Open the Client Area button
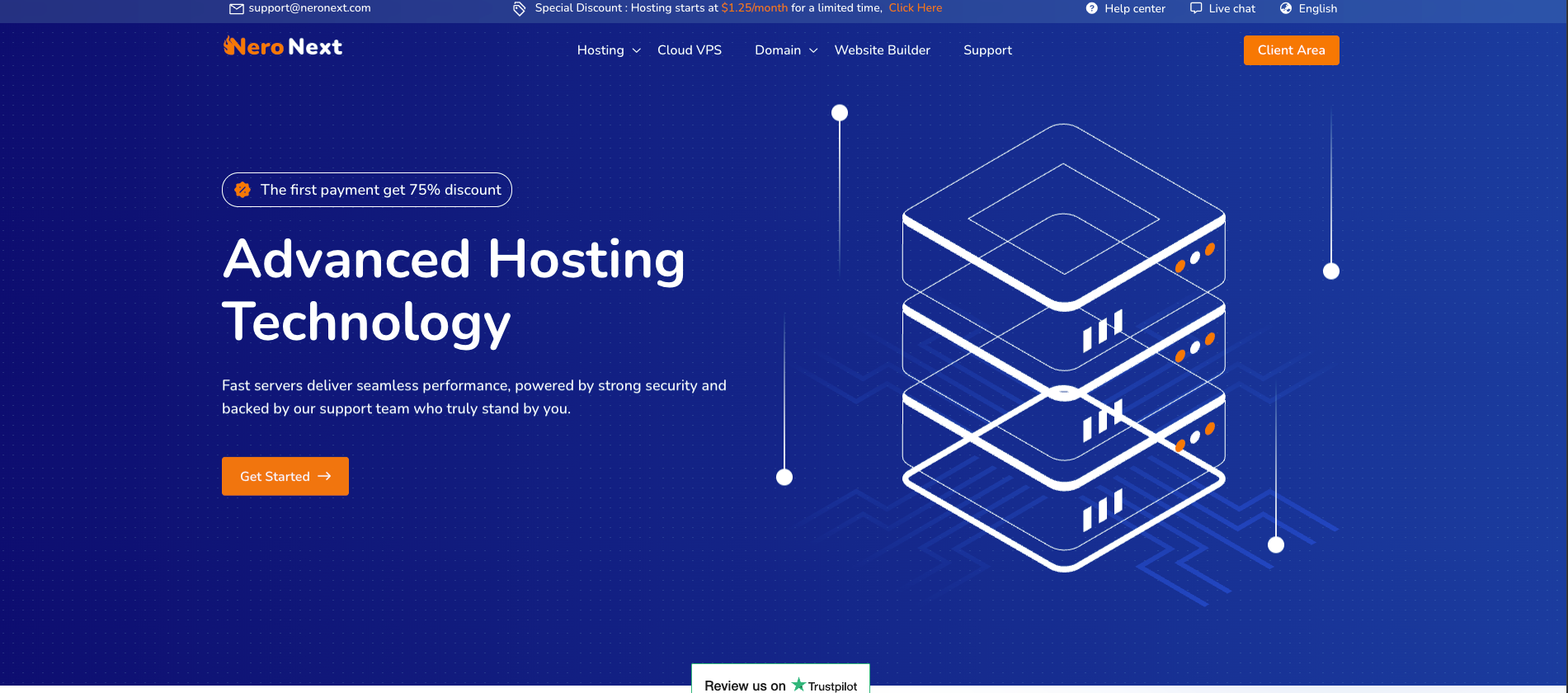The height and width of the screenshot is (693, 1568). pos(1291,50)
